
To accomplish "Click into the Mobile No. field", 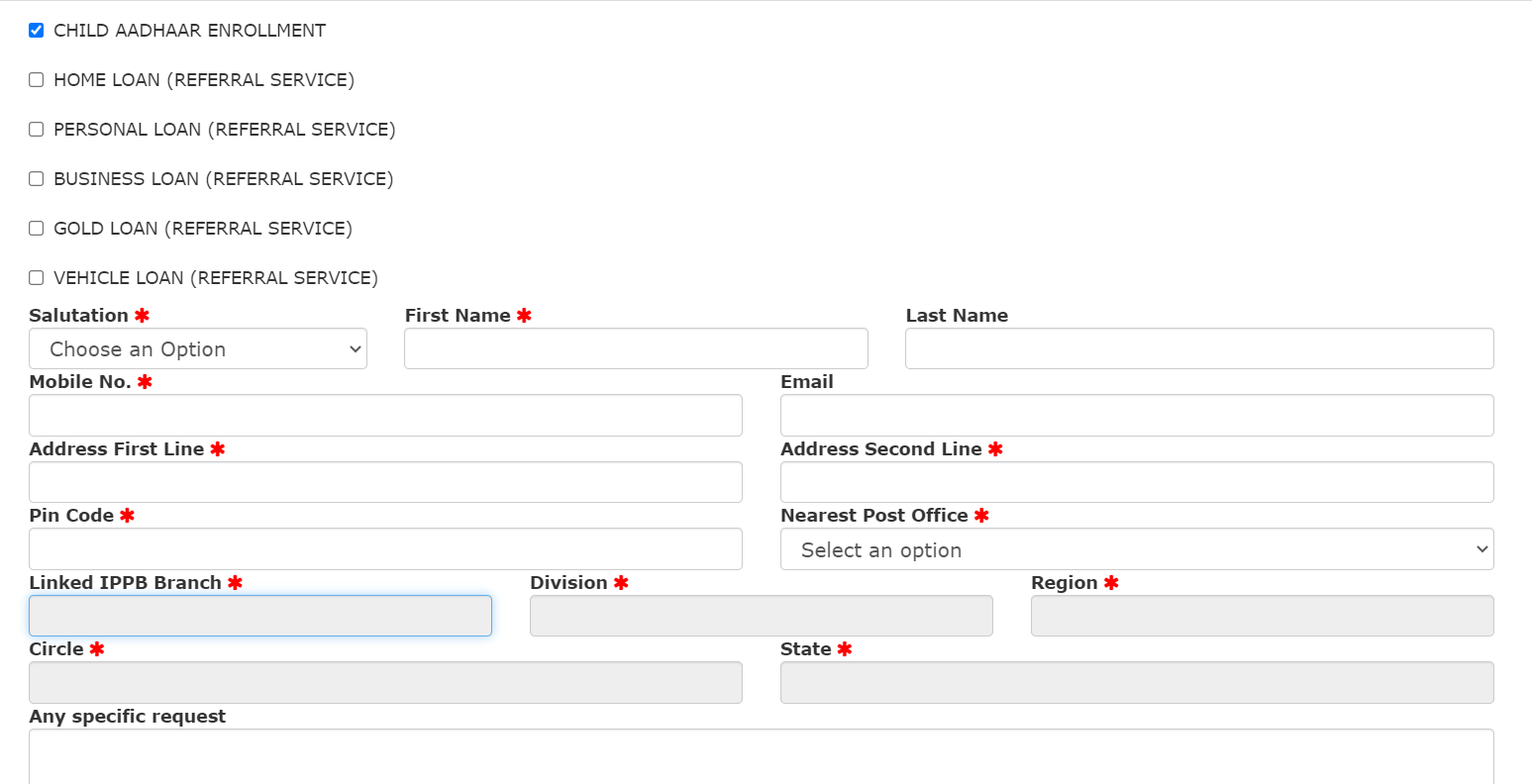I will coord(385,416).
